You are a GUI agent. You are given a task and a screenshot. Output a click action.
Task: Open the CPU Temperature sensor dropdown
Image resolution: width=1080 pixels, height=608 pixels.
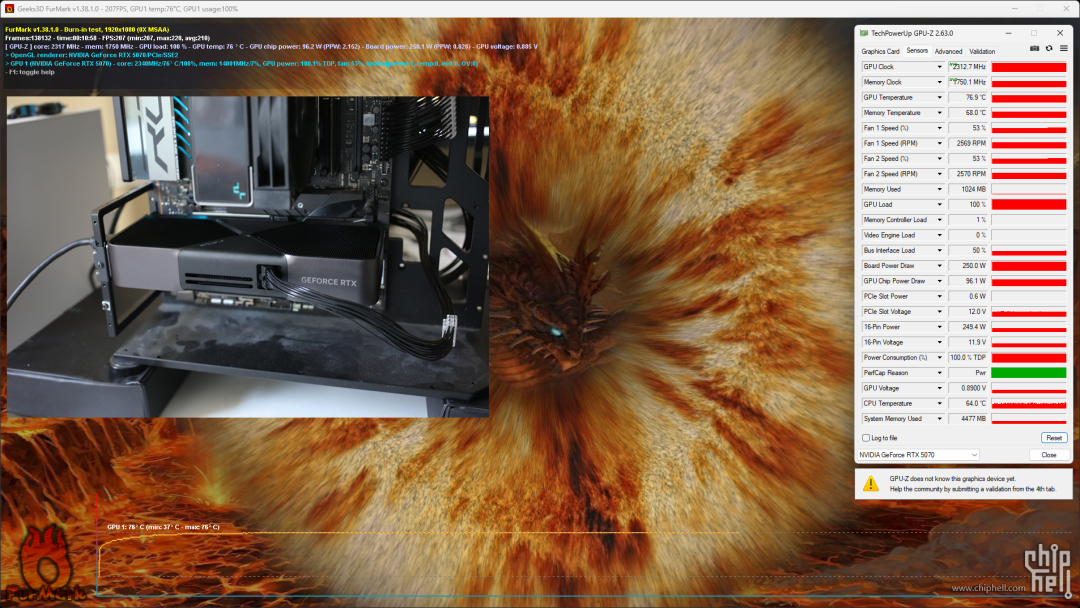939,403
